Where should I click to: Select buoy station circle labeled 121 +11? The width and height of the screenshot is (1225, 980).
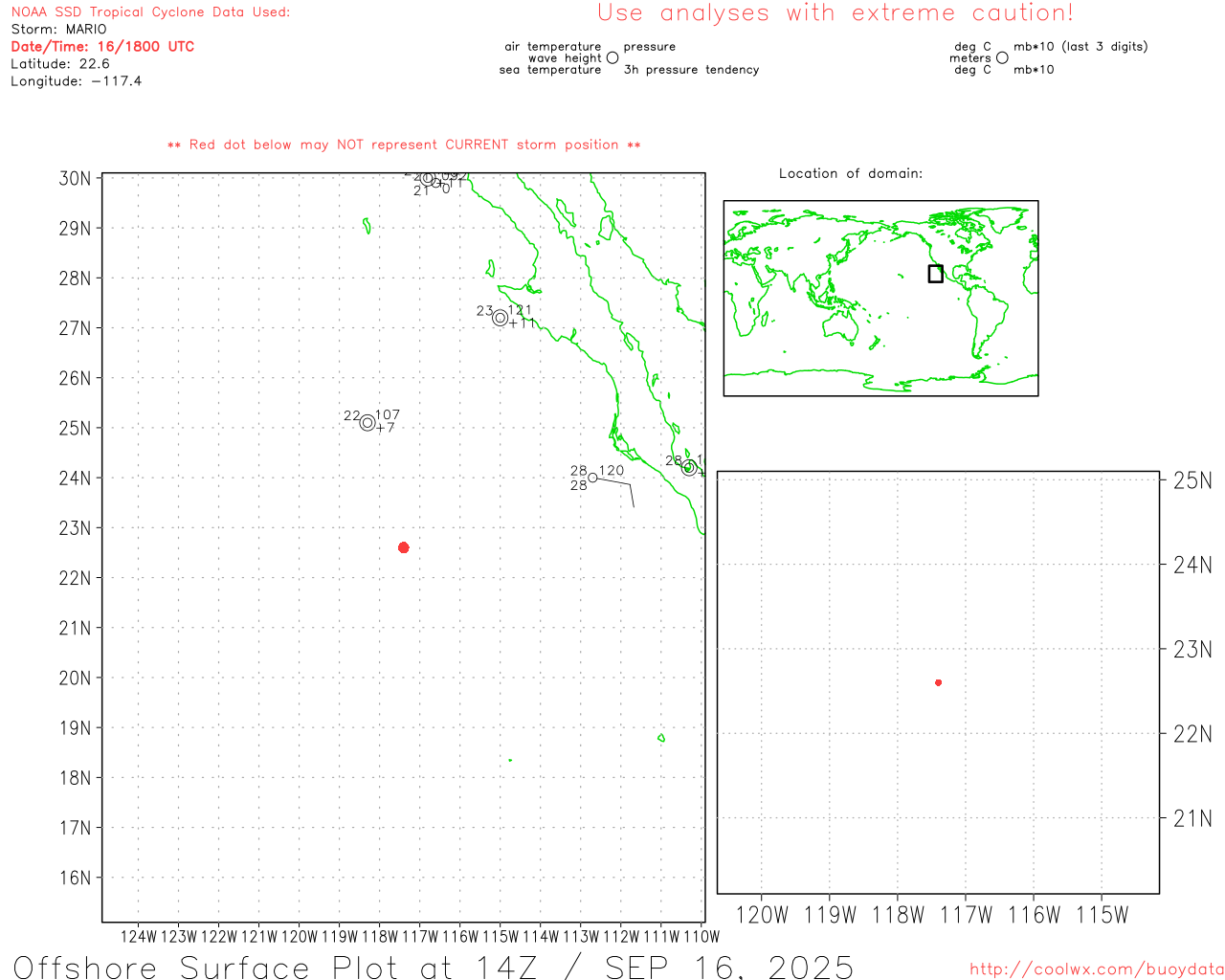click(500, 318)
